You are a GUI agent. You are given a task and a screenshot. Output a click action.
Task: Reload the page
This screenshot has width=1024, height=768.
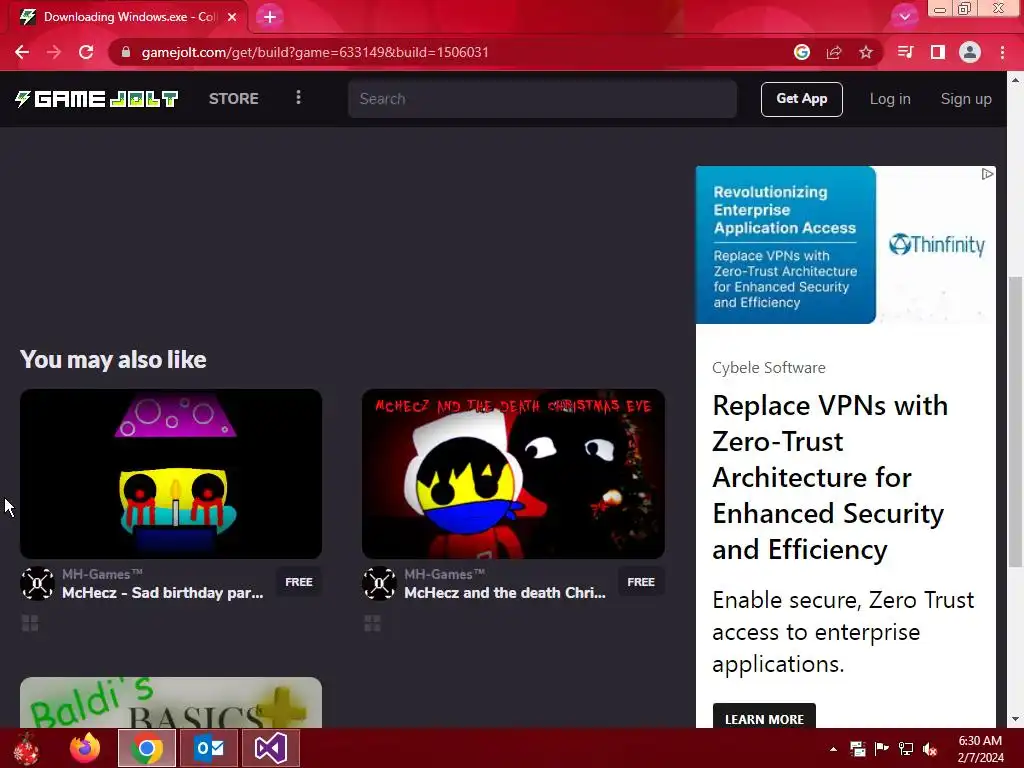click(x=86, y=52)
